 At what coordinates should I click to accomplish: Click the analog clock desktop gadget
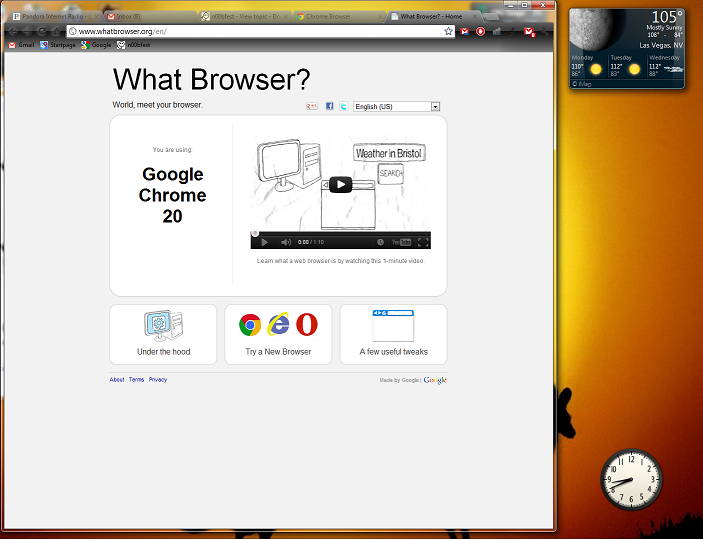[631, 479]
